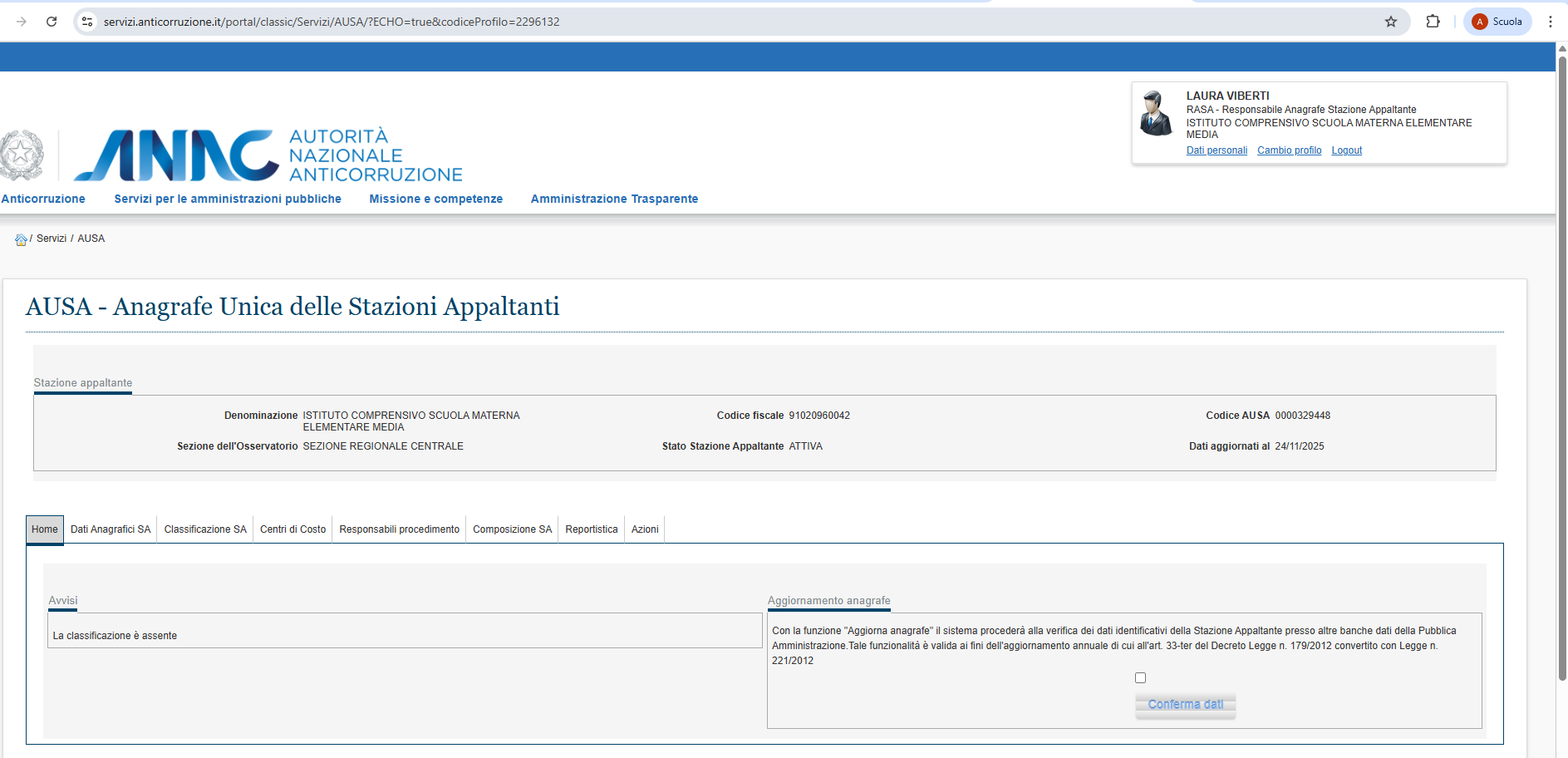Bookmark this page with star icon
The height and width of the screenshot is (758, 1568).
point(1390,22)
